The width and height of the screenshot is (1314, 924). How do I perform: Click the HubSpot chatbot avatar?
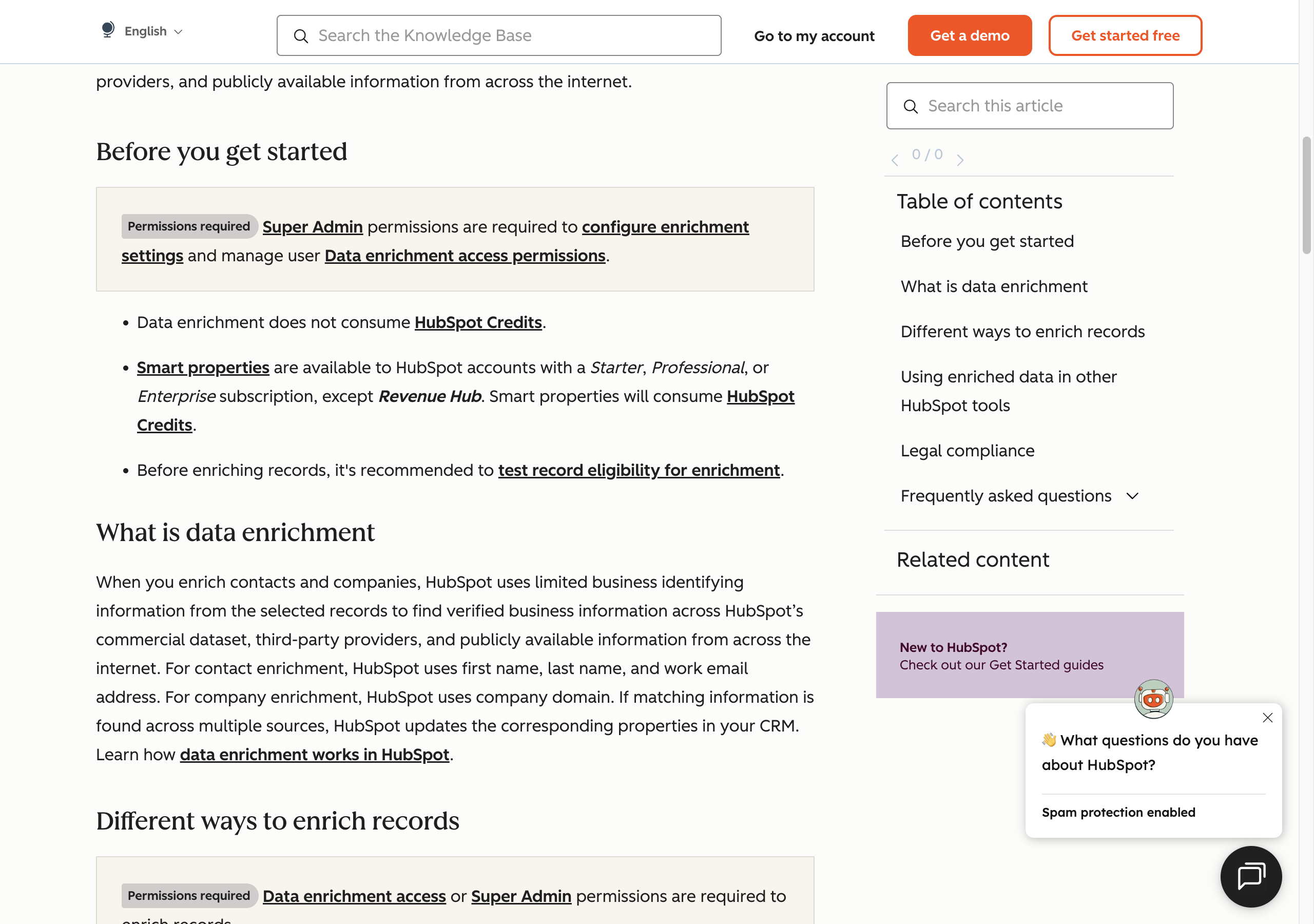click(x=1154, y=699)
